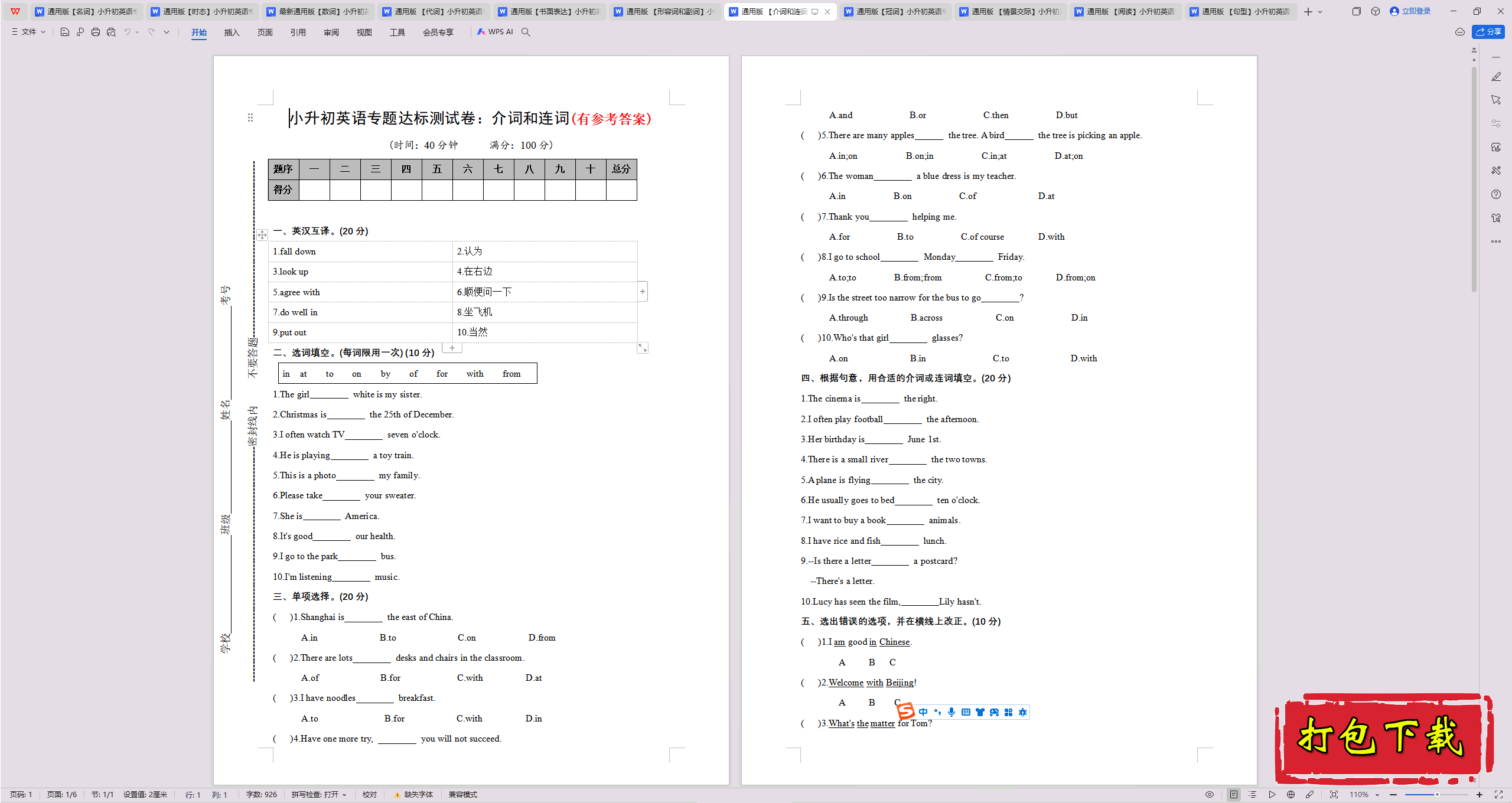The width and height of the screenshot is (1512, 803).
Task: Click the table resize corner handle
Action: (x=643, y=348)
